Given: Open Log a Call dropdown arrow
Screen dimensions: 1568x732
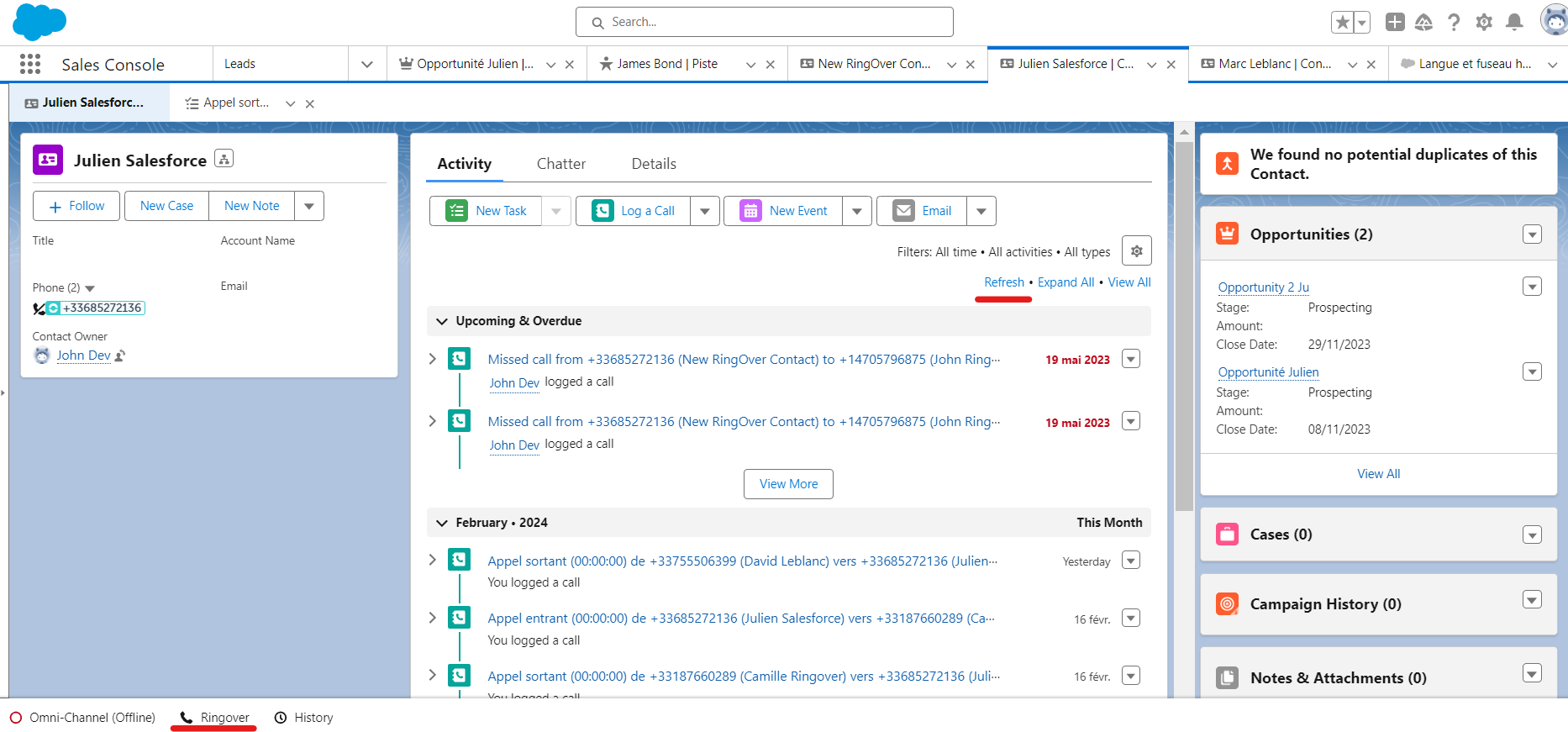Looking at the screenshot, I should point(705,211).
